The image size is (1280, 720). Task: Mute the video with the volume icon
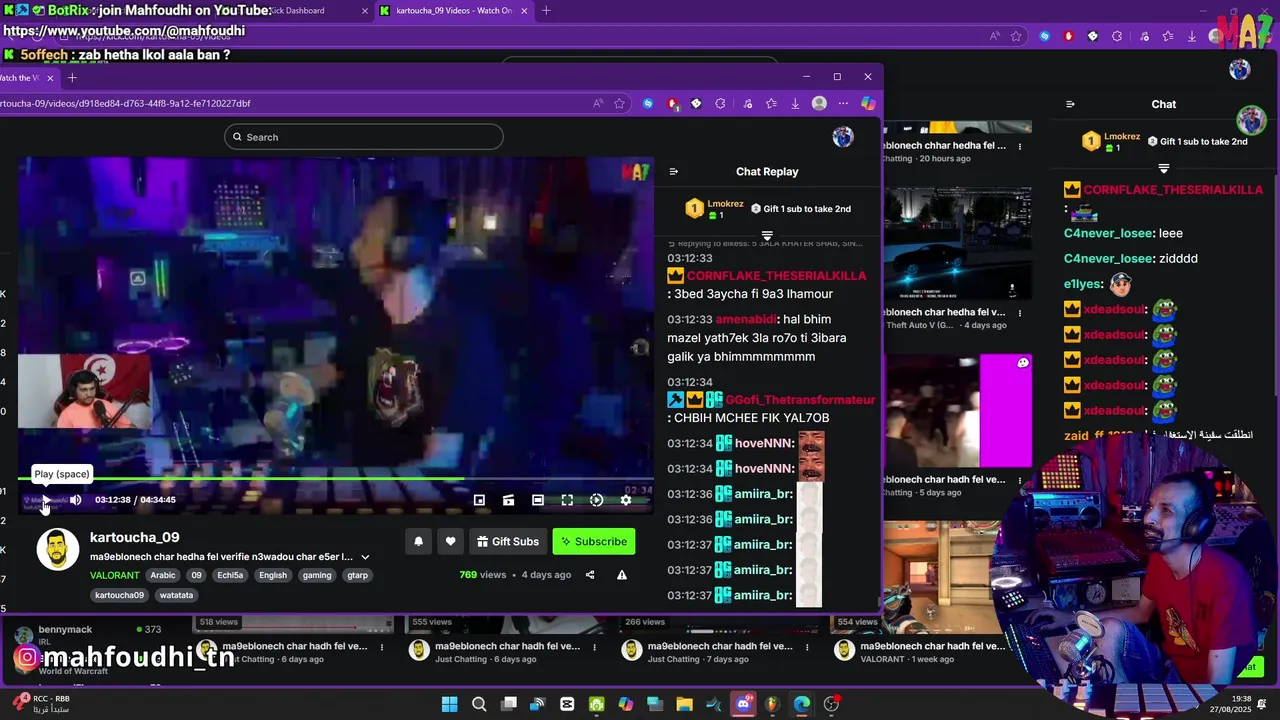[75, 500]
